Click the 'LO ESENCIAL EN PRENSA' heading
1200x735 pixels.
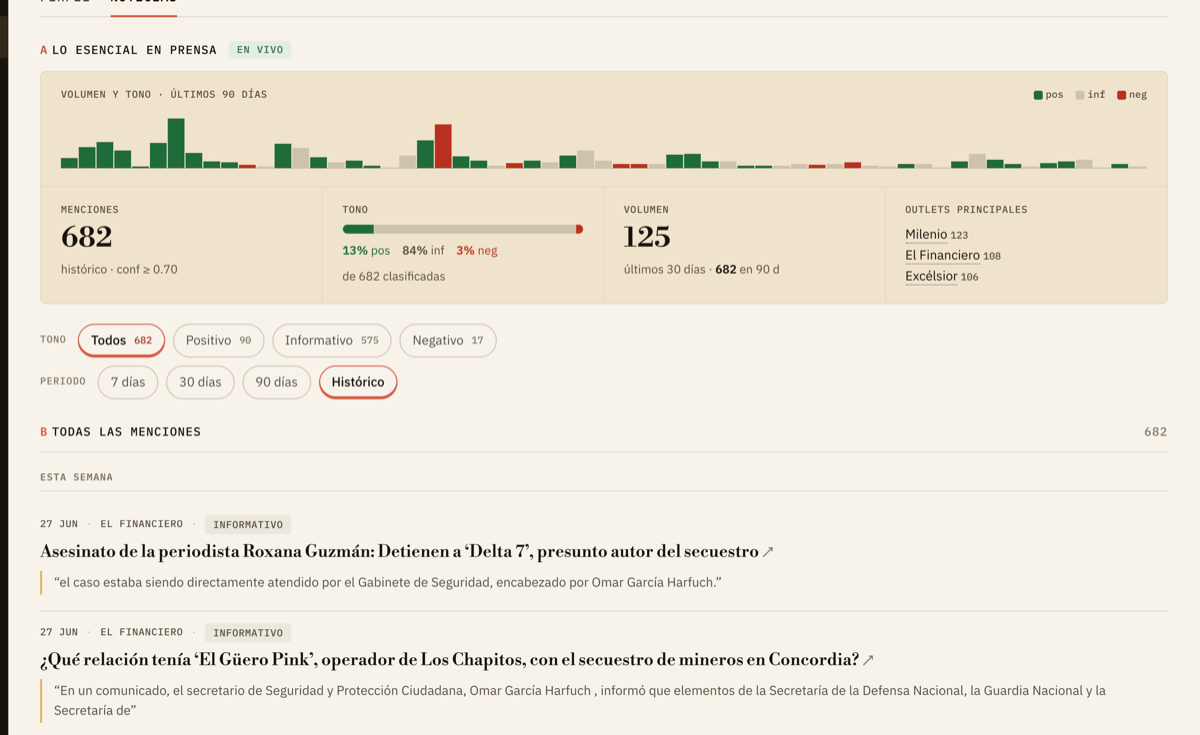(x=134, y=50)
